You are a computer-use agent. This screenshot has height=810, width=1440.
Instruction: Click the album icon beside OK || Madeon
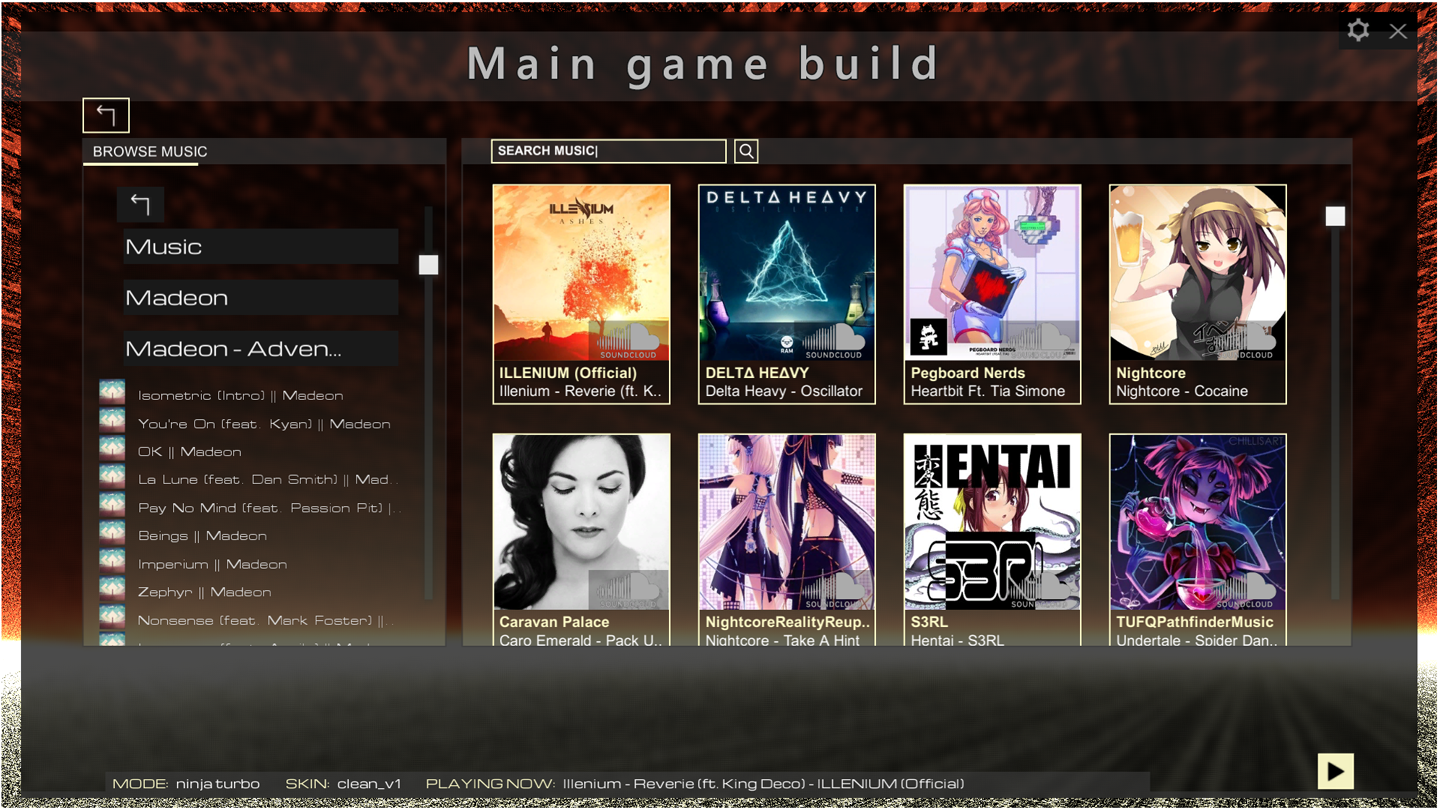pos(112,448)
